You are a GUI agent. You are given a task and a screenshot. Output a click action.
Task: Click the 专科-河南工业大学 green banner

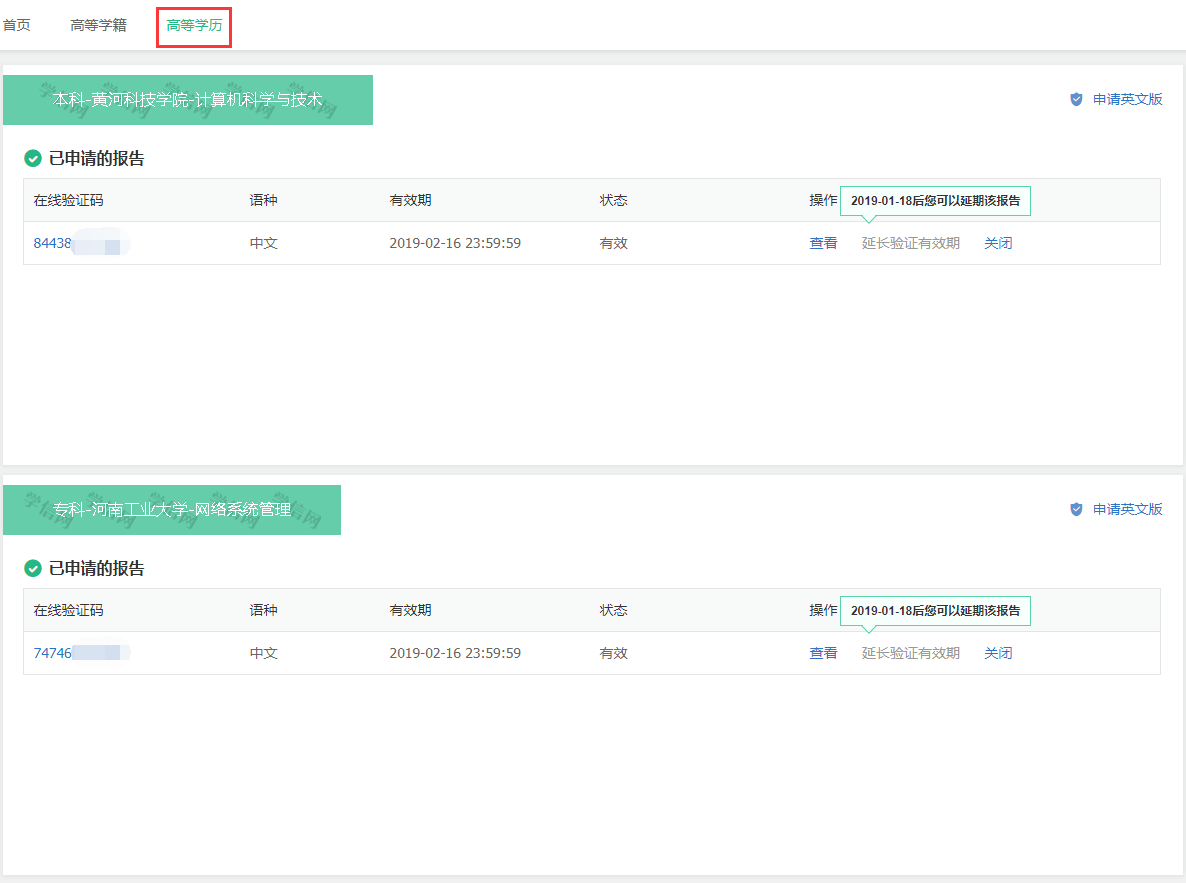[172, 510]
